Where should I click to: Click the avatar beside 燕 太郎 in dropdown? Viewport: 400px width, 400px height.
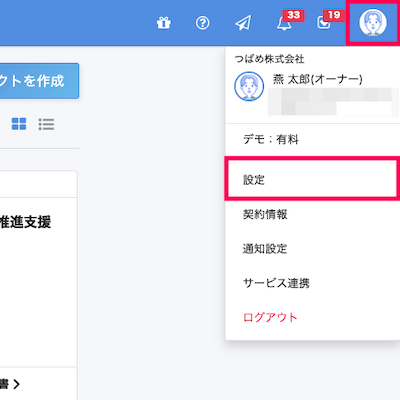pyautogui.click(x=249, y=86)
